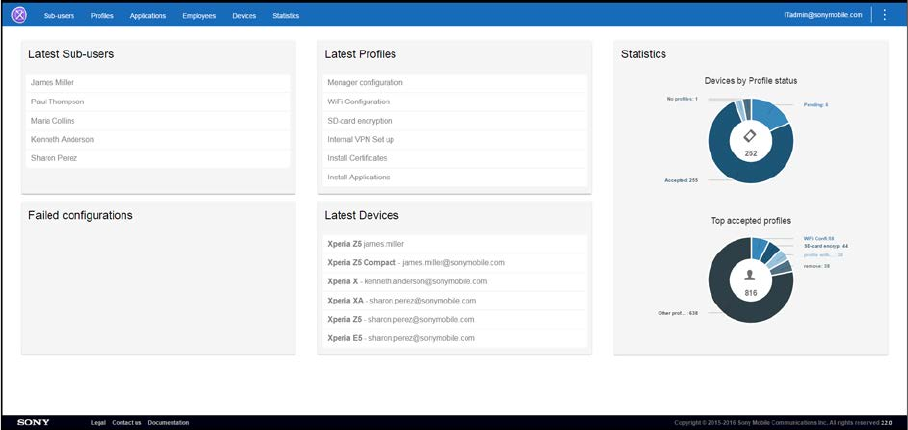Image resolution: width=908 pixels, height=430 pixels.
Task: Open the Internal VPN Set up profile
Action: 455,139
